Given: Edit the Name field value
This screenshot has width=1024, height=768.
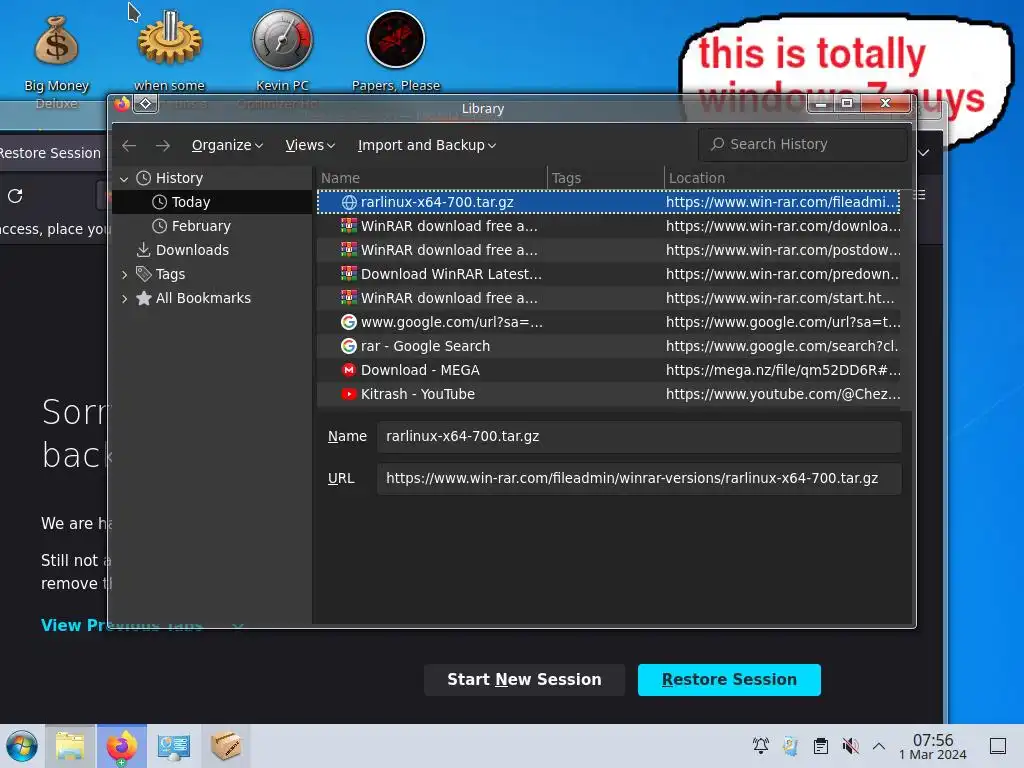Looking at the screenshot, I should click(639, 436).
